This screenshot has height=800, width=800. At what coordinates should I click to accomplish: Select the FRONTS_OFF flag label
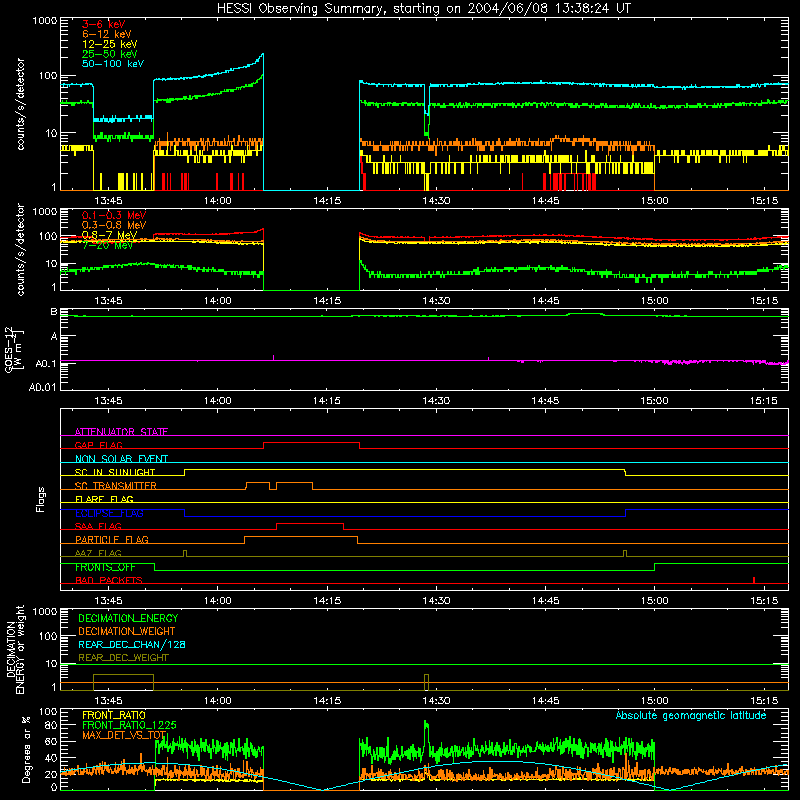click(105, 567)
